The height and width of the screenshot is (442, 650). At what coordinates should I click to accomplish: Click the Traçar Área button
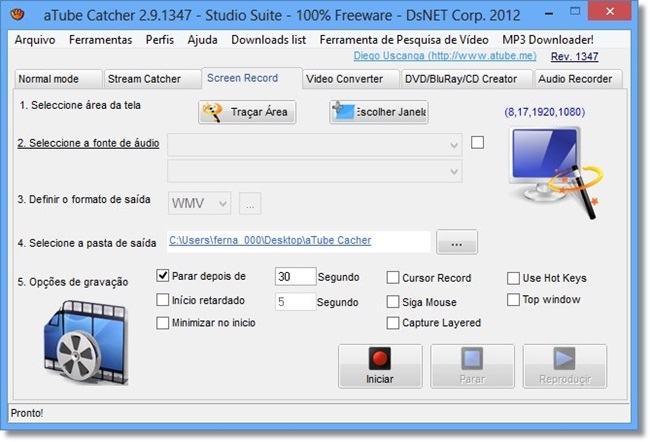247,112
